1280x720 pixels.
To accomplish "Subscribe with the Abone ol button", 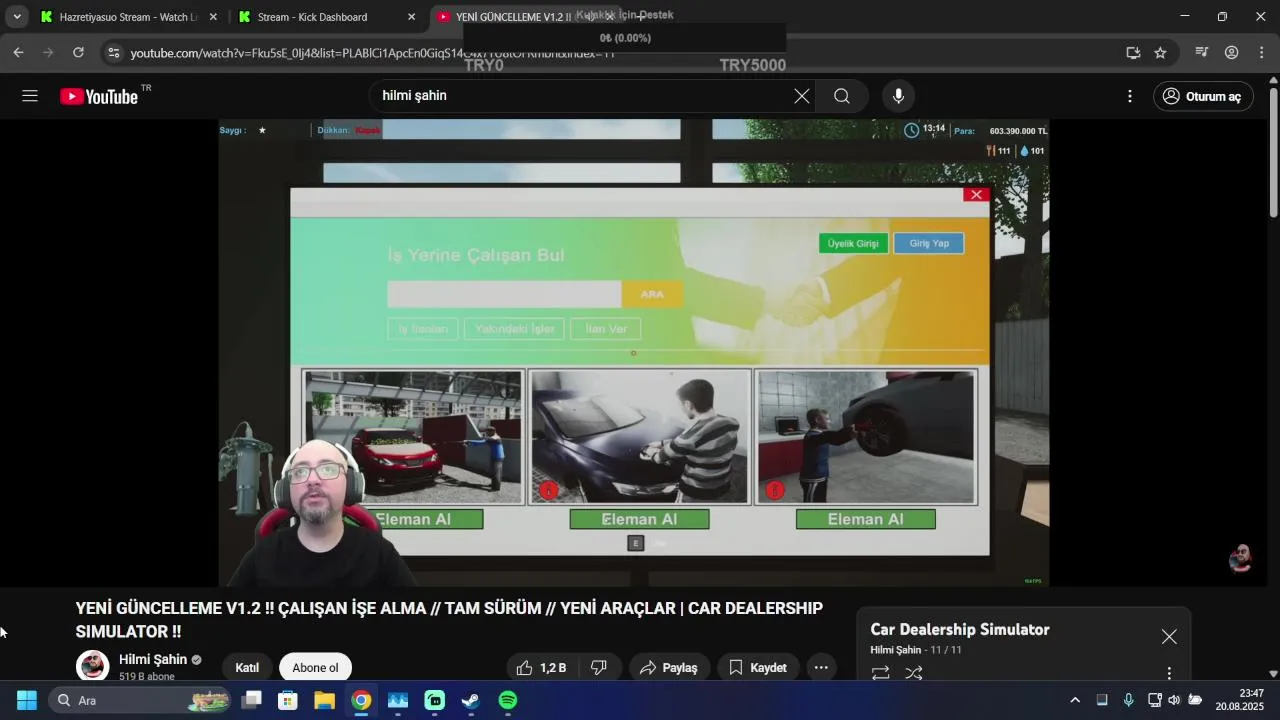I will [315, 668].
